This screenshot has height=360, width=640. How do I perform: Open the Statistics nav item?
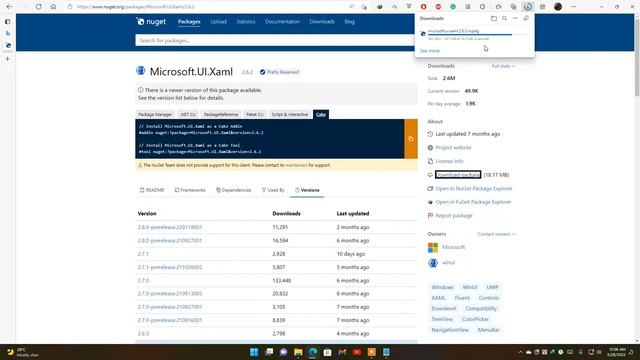point(246,22)
